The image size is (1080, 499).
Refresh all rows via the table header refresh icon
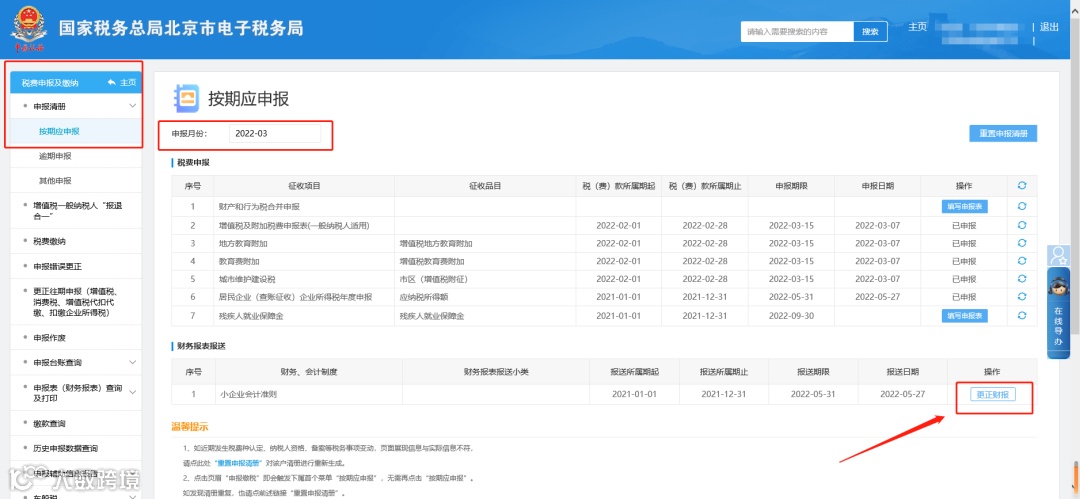tap(1021, 186)
